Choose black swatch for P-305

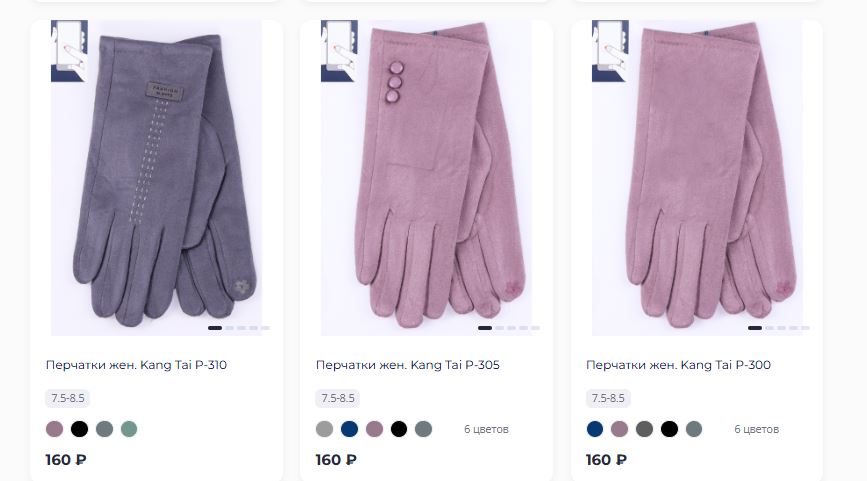coord(399,429)
